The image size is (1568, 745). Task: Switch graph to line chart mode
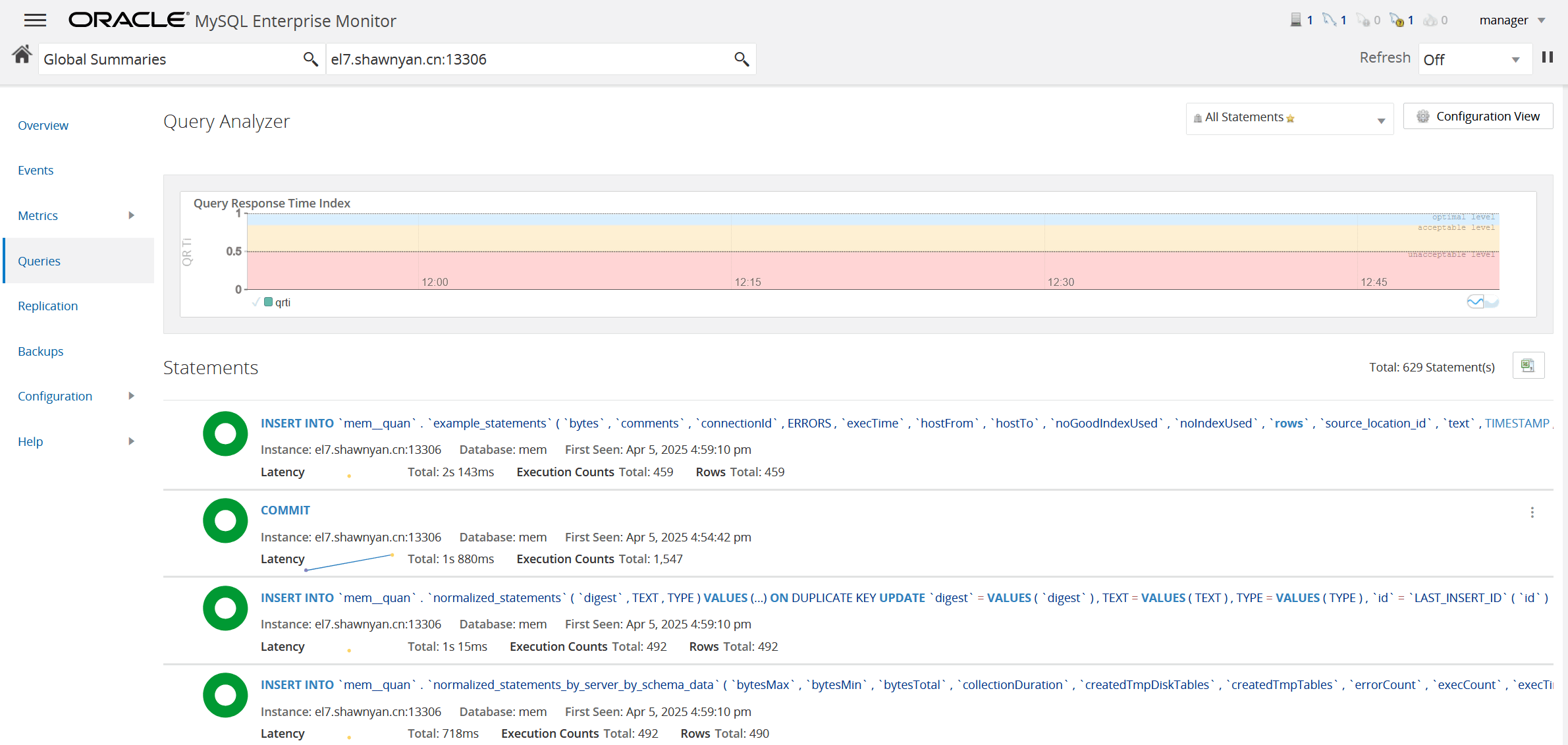coord(1475,302)
